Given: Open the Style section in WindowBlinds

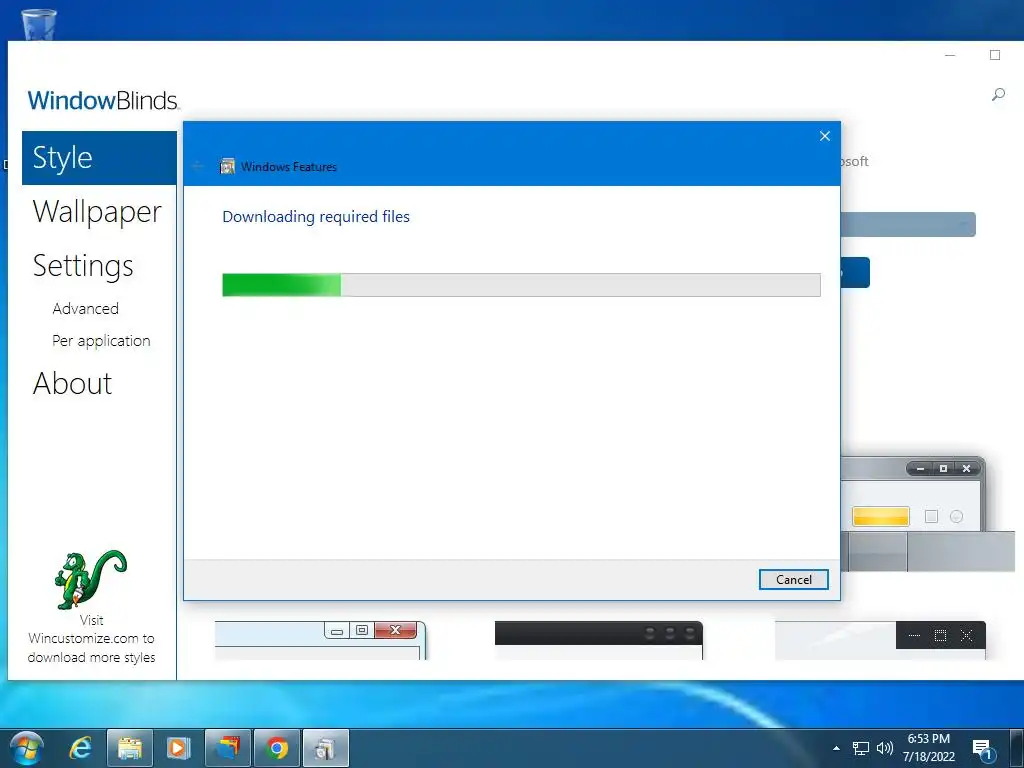Looking at the screenshot, I should click(99, 157).
